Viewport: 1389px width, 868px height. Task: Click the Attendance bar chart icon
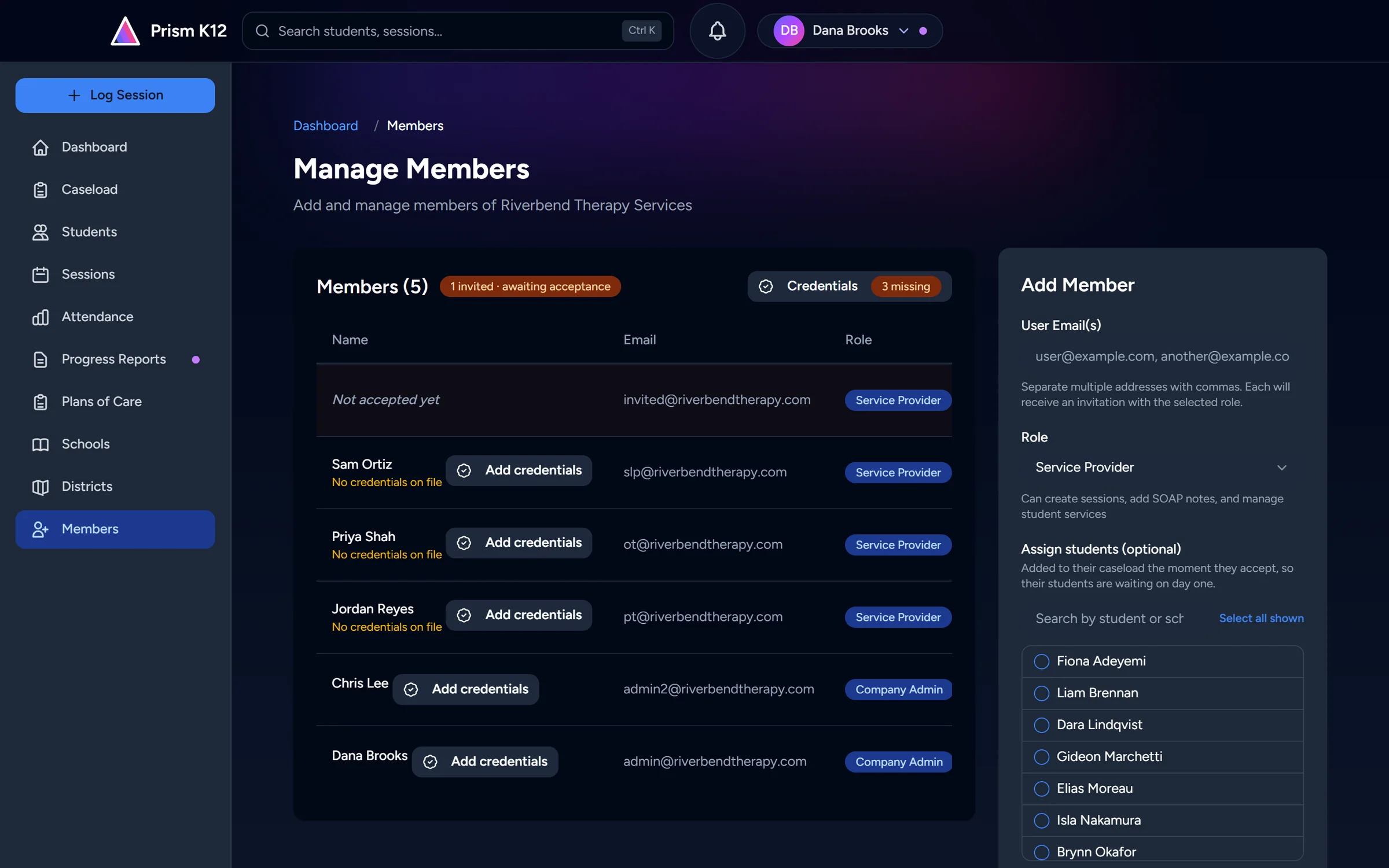[x=41, y=317]
